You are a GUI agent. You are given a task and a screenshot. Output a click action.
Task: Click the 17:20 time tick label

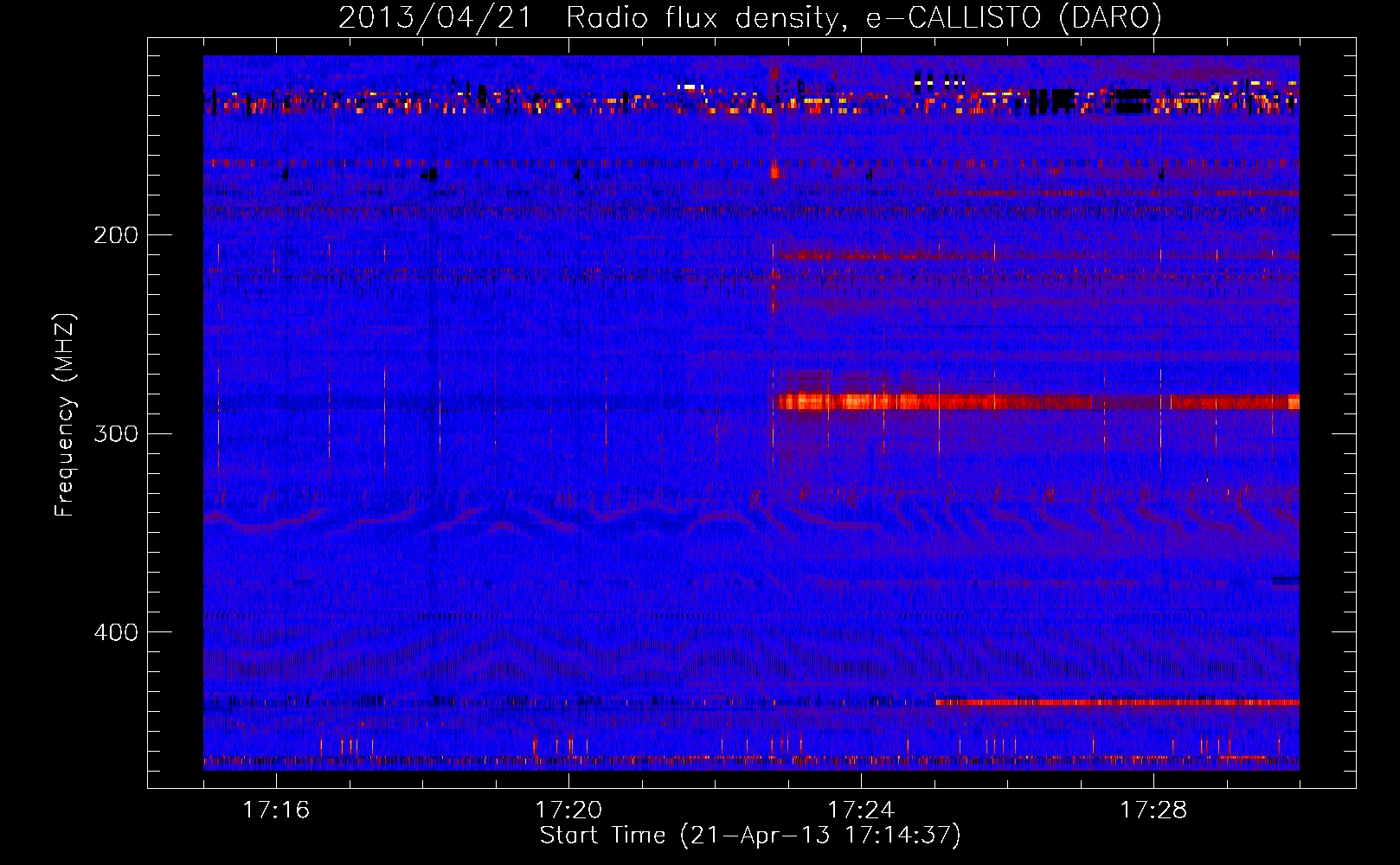click(568, 810)
